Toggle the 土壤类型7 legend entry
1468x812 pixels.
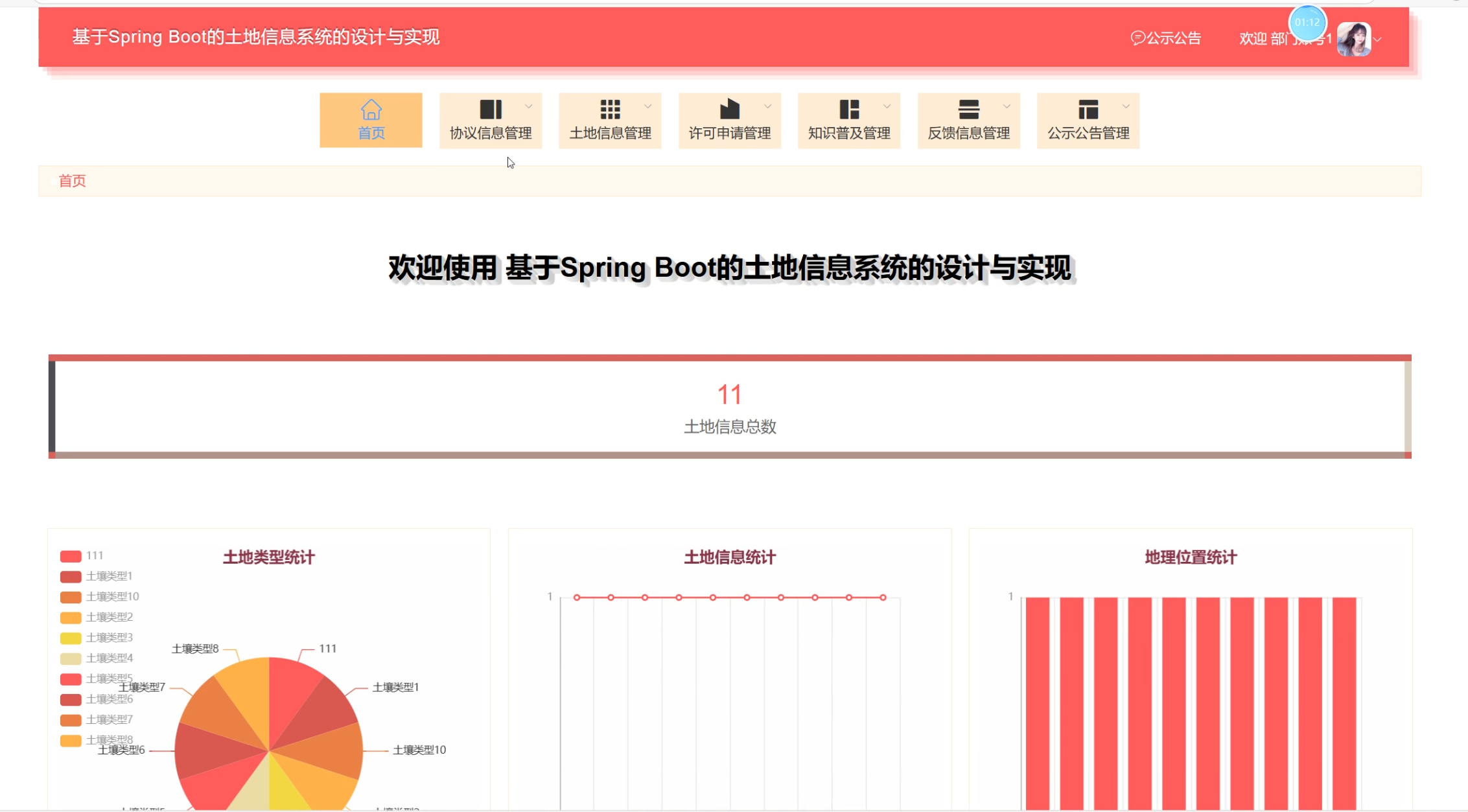(96, 720)
